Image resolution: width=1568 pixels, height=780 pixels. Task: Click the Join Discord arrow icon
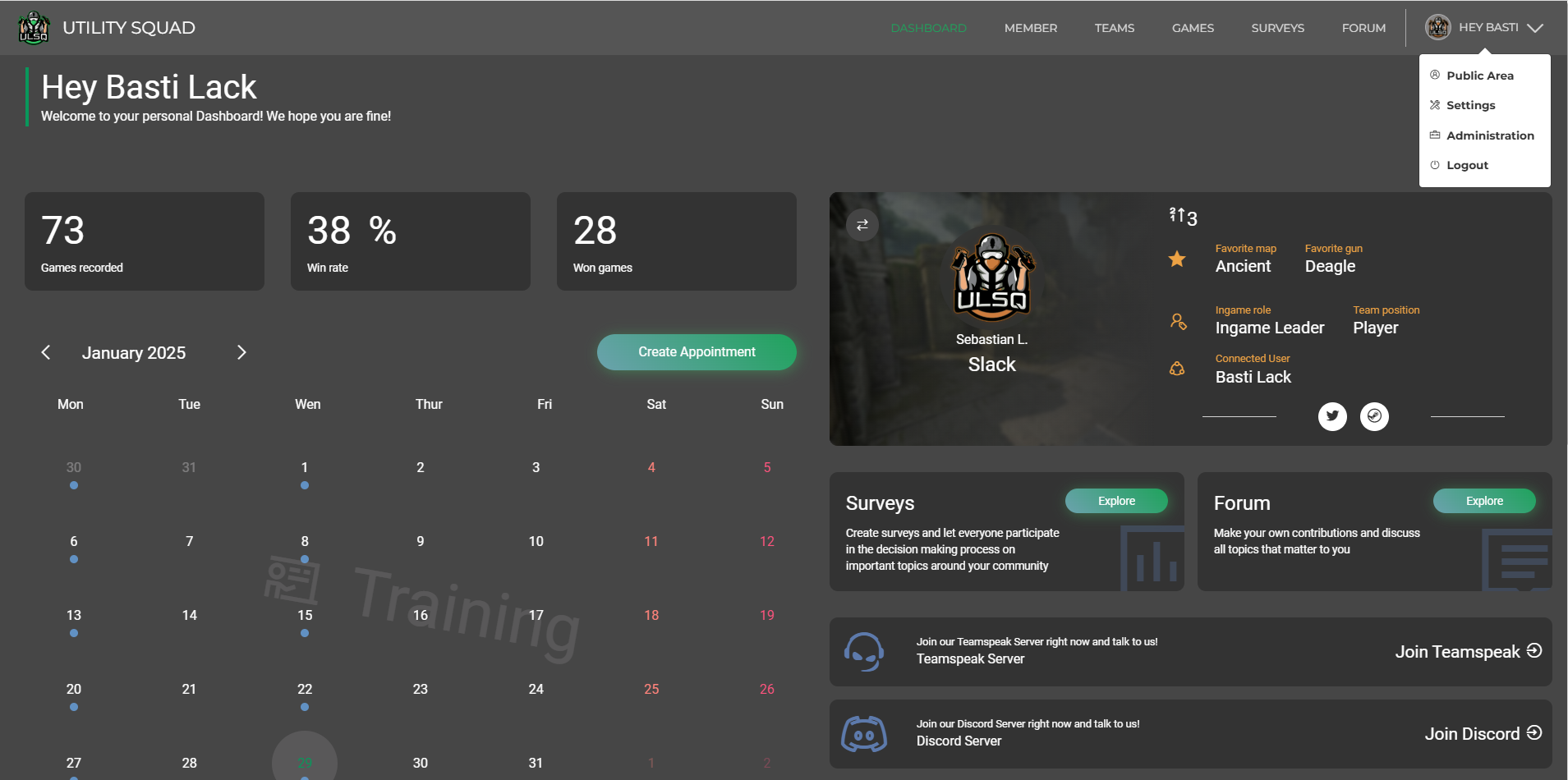[x=1534, y=732]
